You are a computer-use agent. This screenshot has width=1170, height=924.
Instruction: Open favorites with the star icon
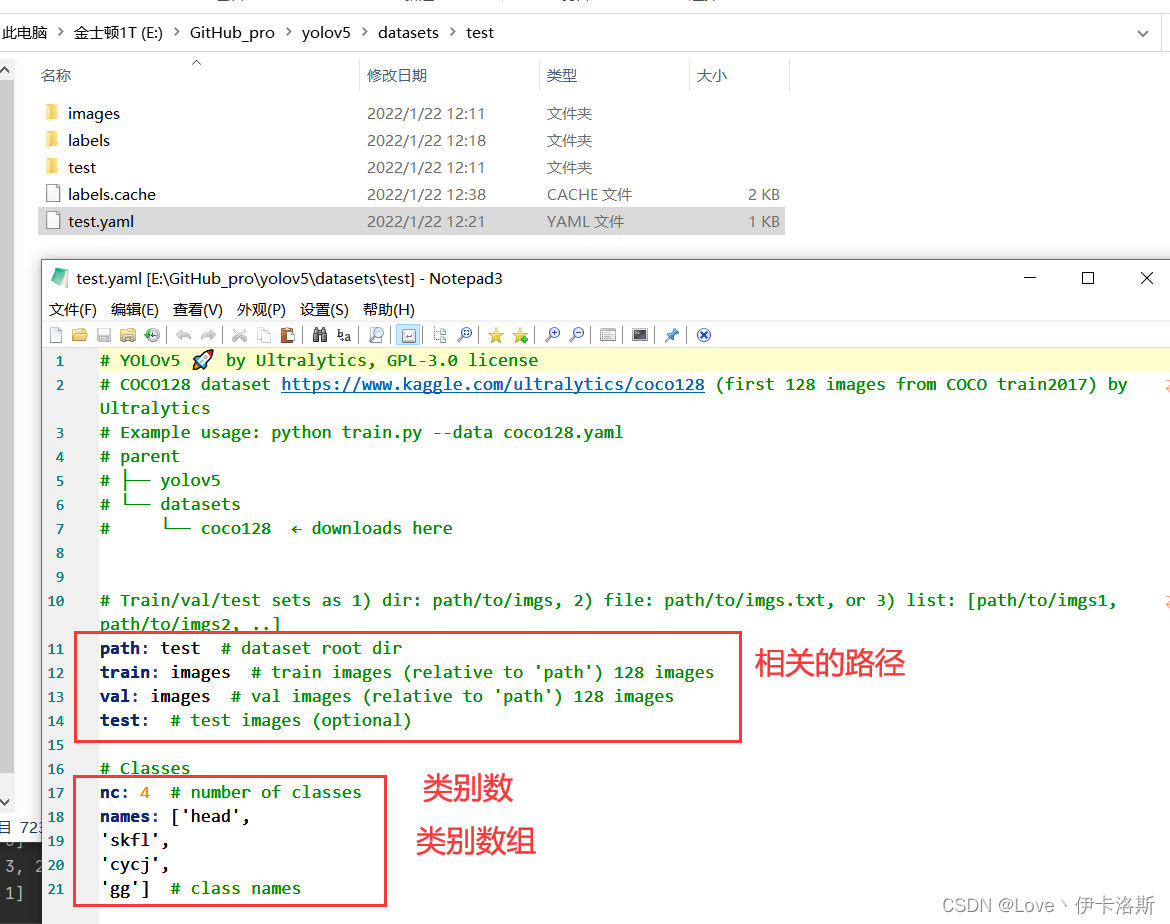pos(495,335)
